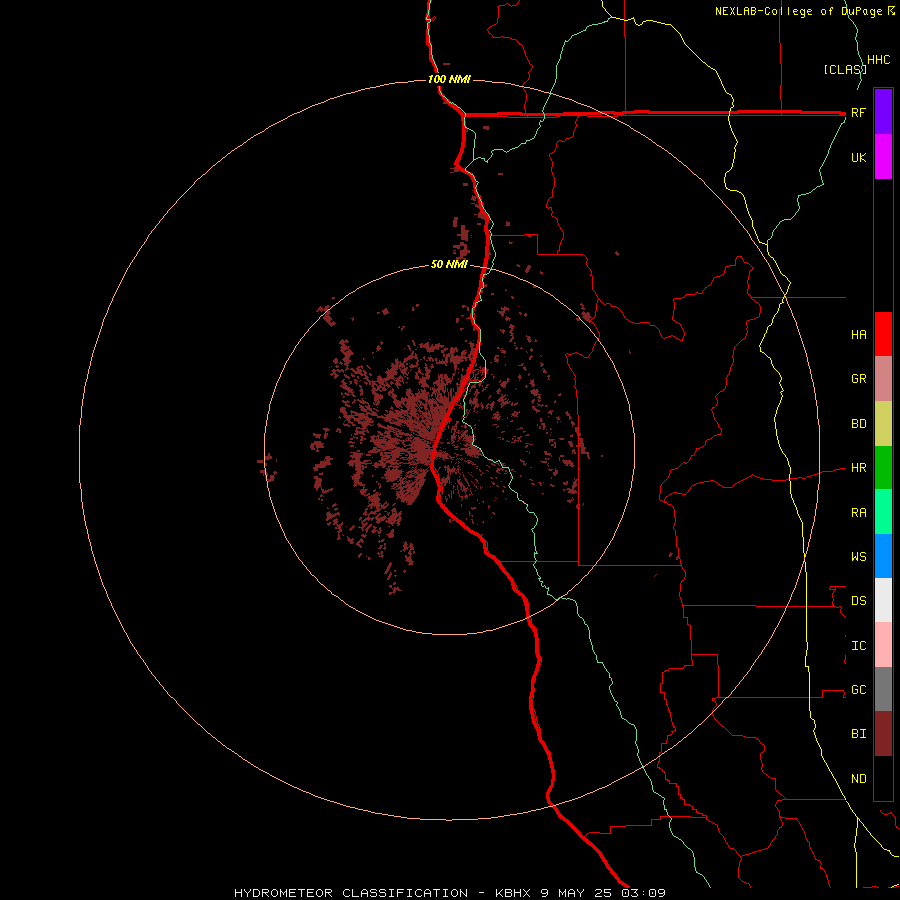Viewport: 900px width, 900px height.
Task: Select the BD yellow legend swatch
Action: coord(883,424)
